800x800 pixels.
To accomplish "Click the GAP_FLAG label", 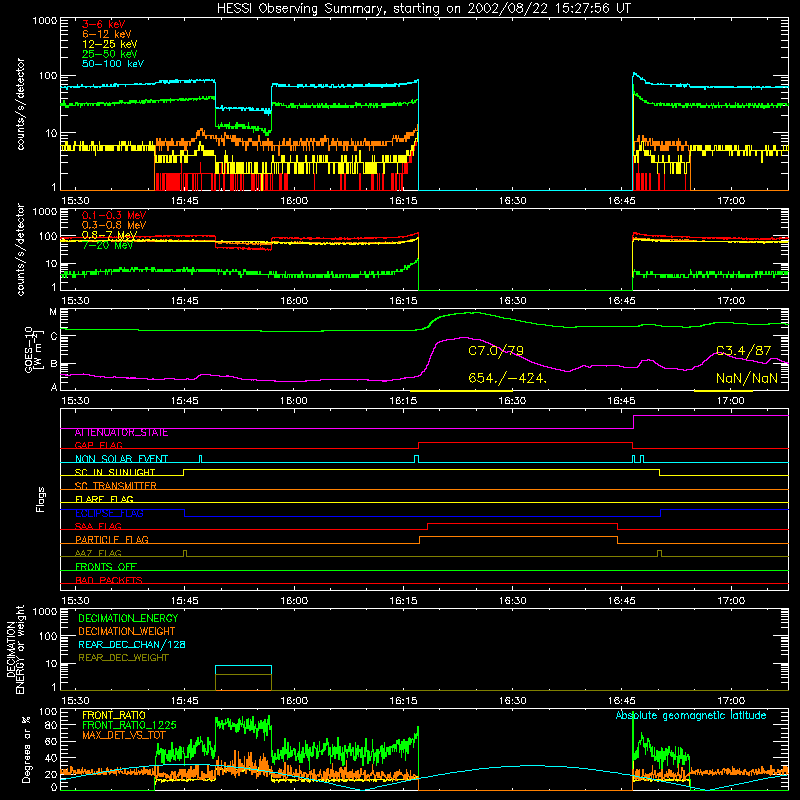I will pyautogui.click(x=98, y=445).
